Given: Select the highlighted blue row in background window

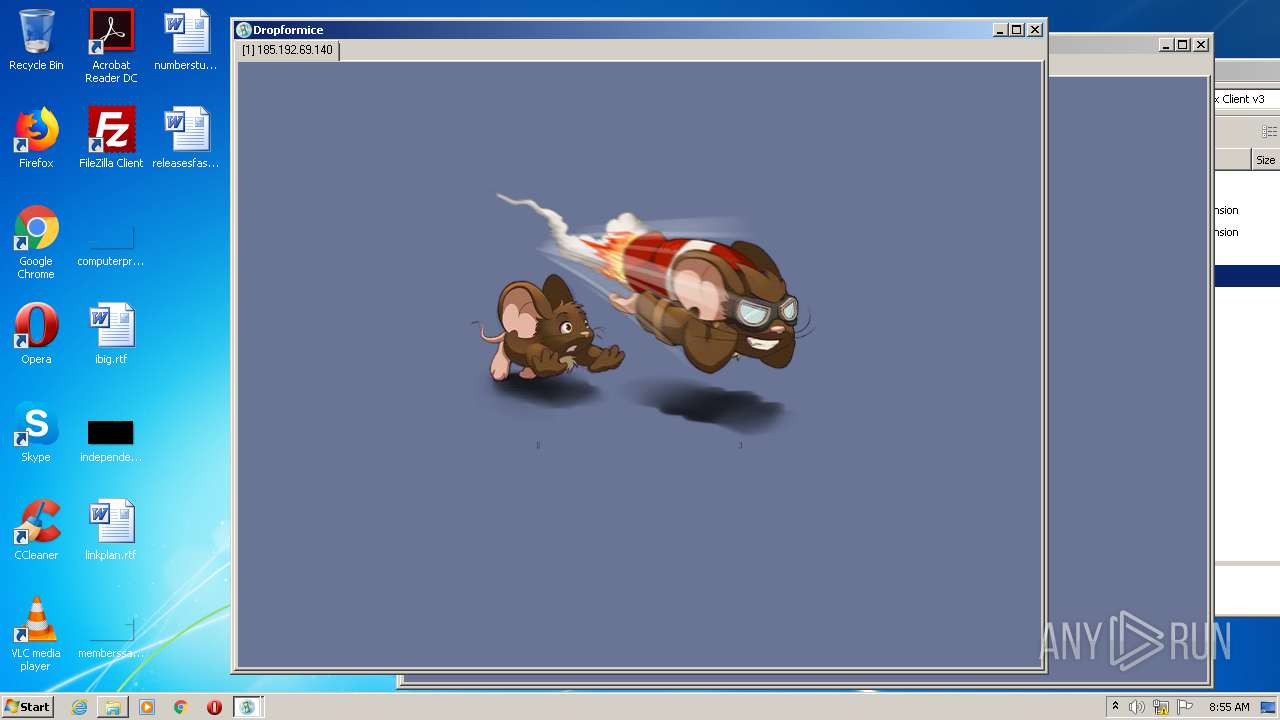Looking at the screenshot, I should [x=1247, y=276].
